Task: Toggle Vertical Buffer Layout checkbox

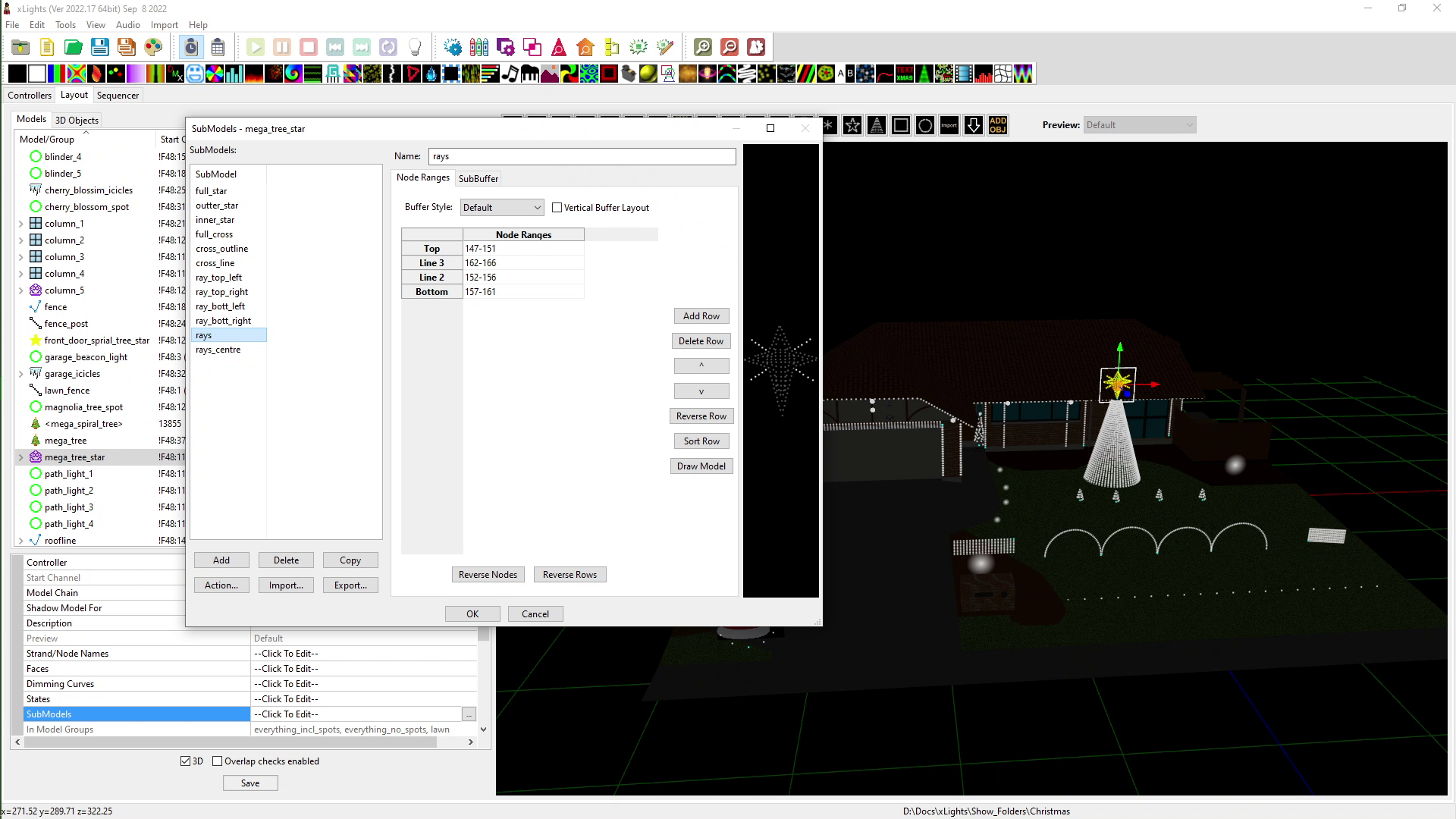Action: coord(557,207)
